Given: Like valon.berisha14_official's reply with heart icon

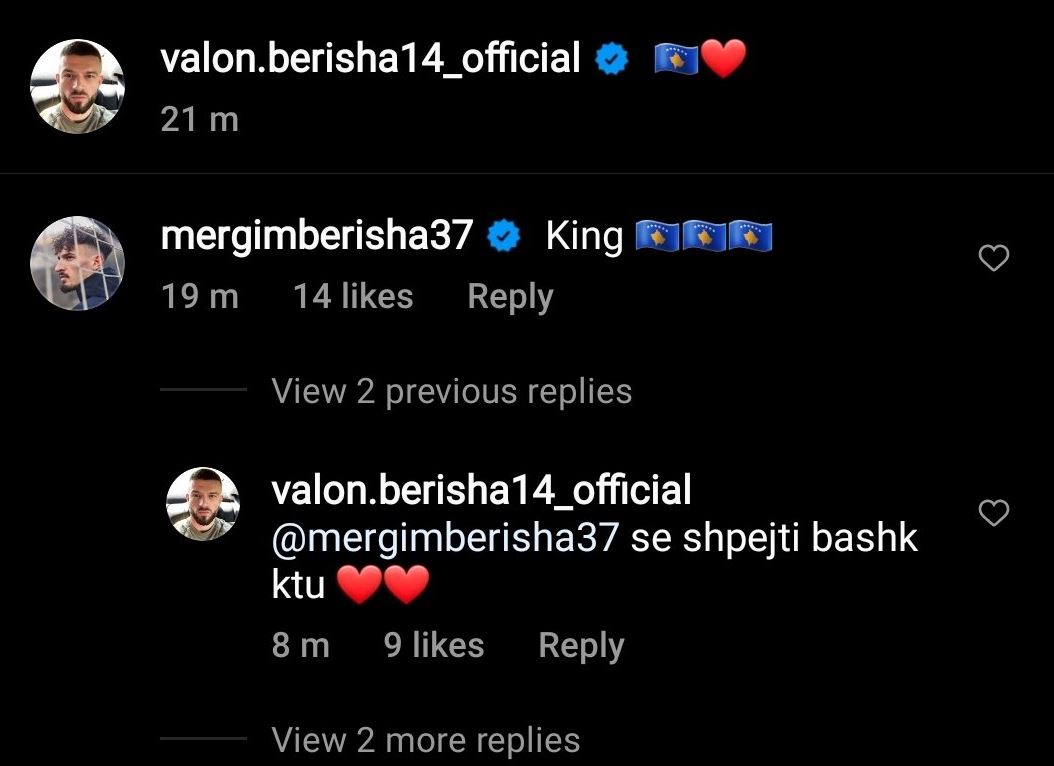Looking at the screenshot, I should (x=994, y=513).
